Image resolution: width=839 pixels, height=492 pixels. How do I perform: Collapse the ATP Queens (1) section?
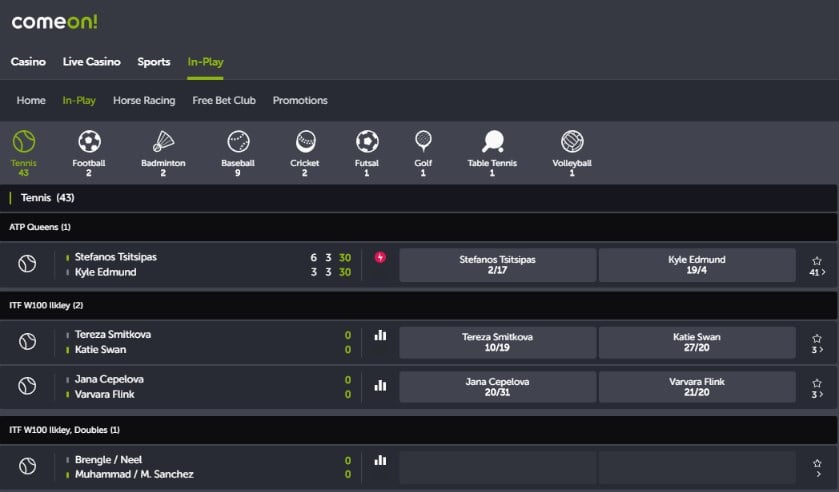(x=419, y=227)
